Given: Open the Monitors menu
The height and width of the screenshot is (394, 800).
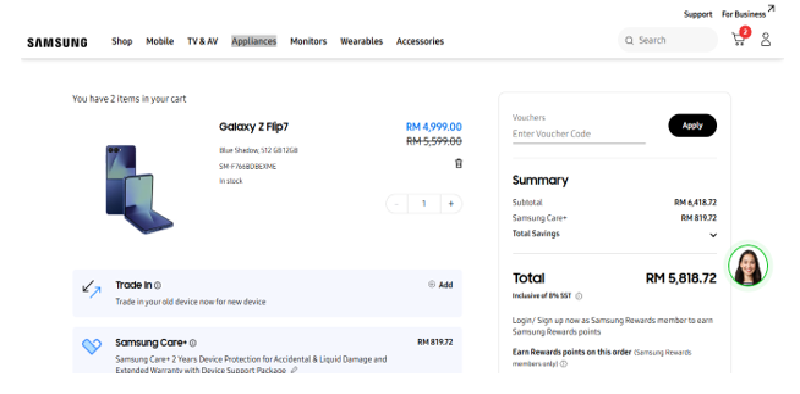Looking at the screenshot, I should point(308,41).
